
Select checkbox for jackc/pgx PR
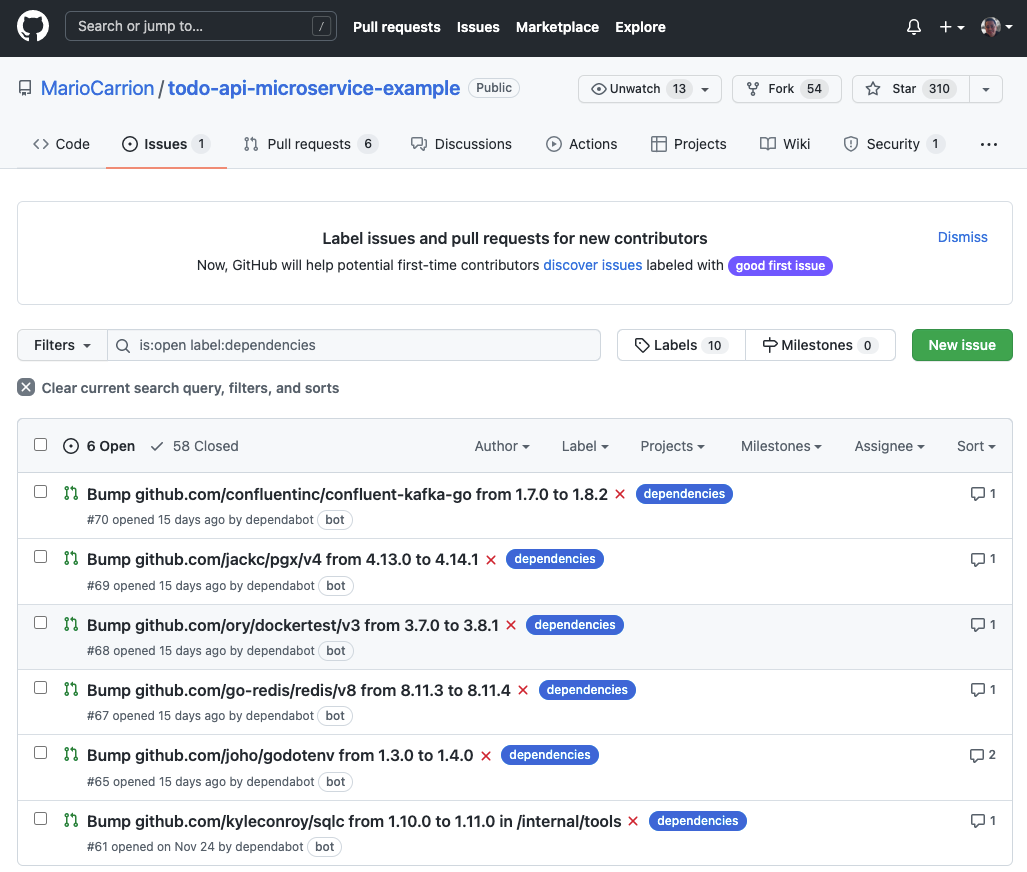41,557
